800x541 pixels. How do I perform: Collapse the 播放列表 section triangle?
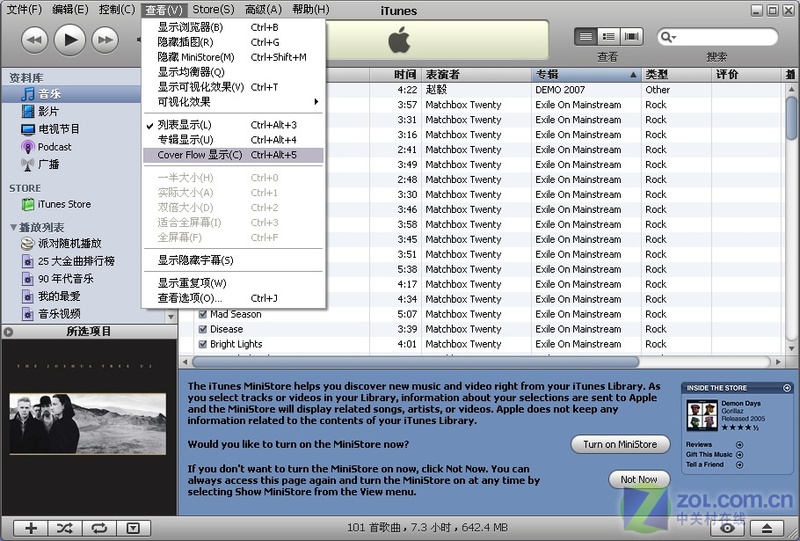click(x=13, y=227)
